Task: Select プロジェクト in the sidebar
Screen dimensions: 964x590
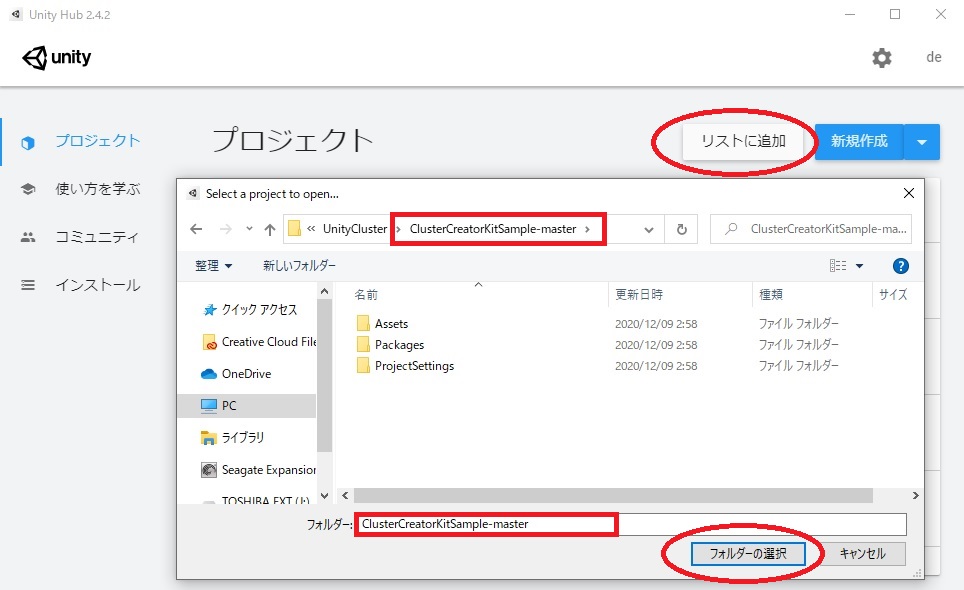Action: pyautogui.click(x=98, y=141)
